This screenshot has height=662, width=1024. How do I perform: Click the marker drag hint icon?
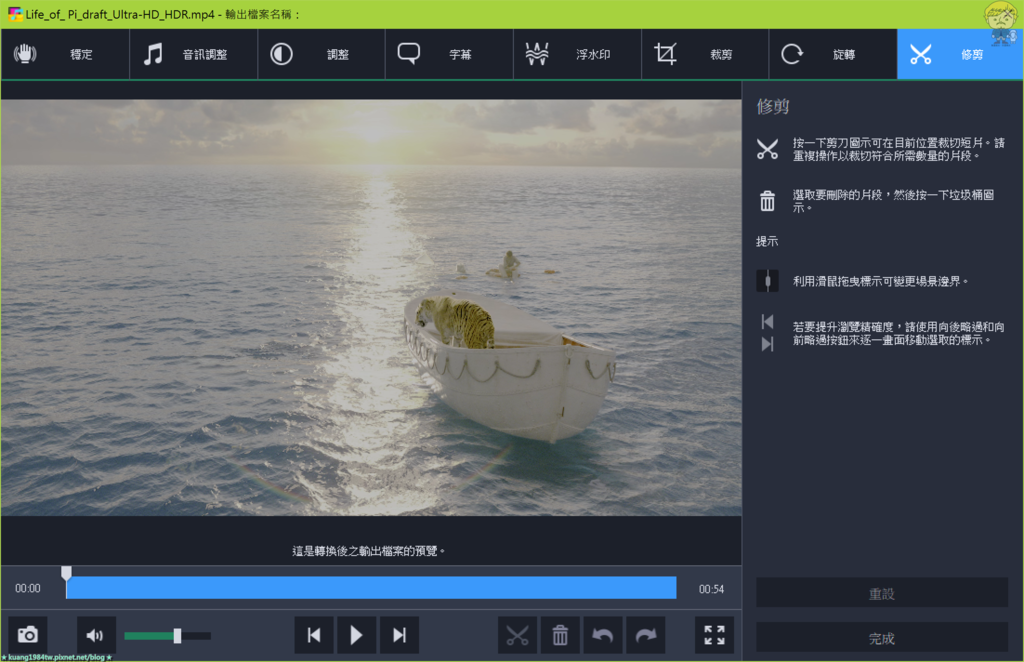pos(767,281)
